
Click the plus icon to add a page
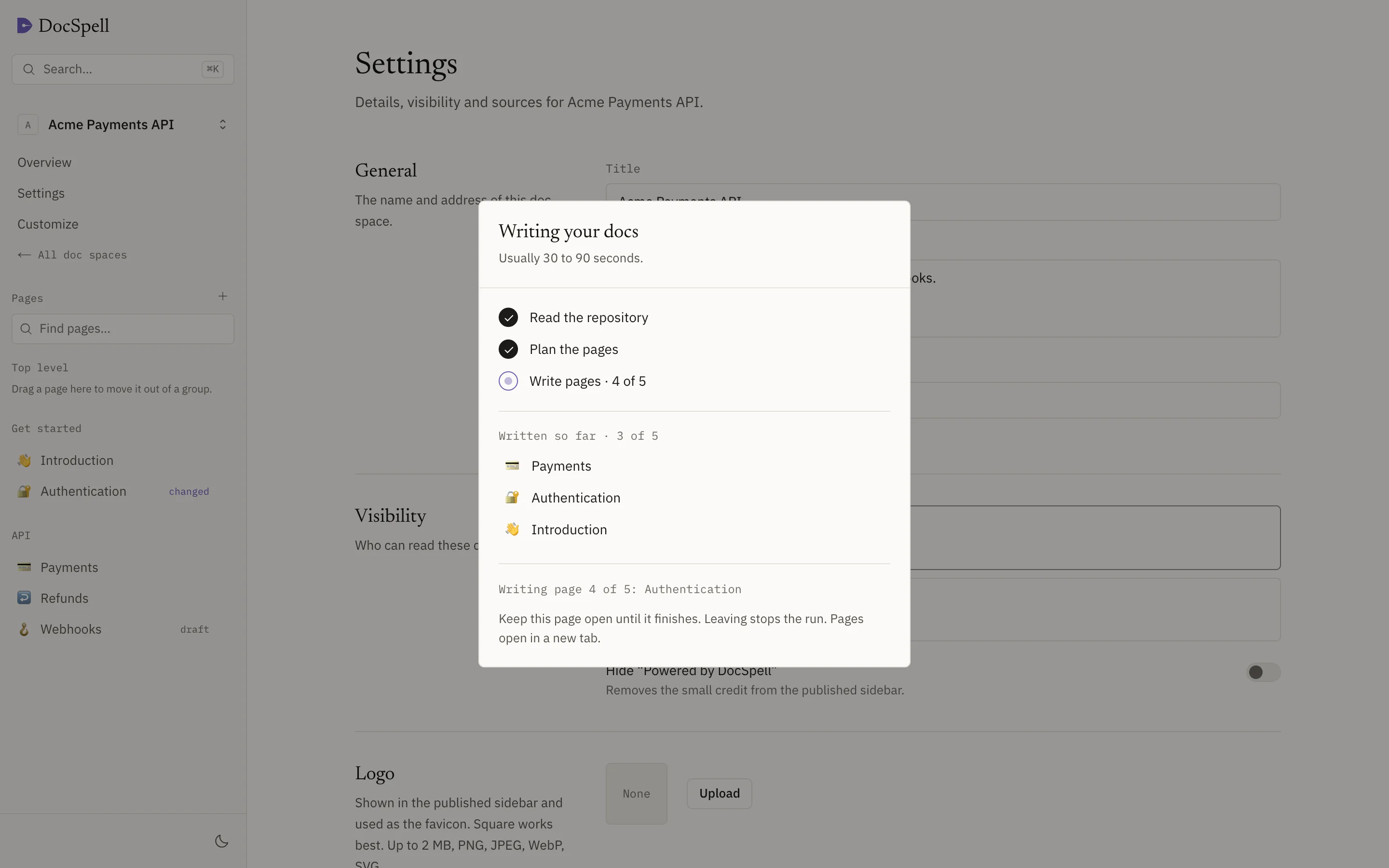click(223, 296)
